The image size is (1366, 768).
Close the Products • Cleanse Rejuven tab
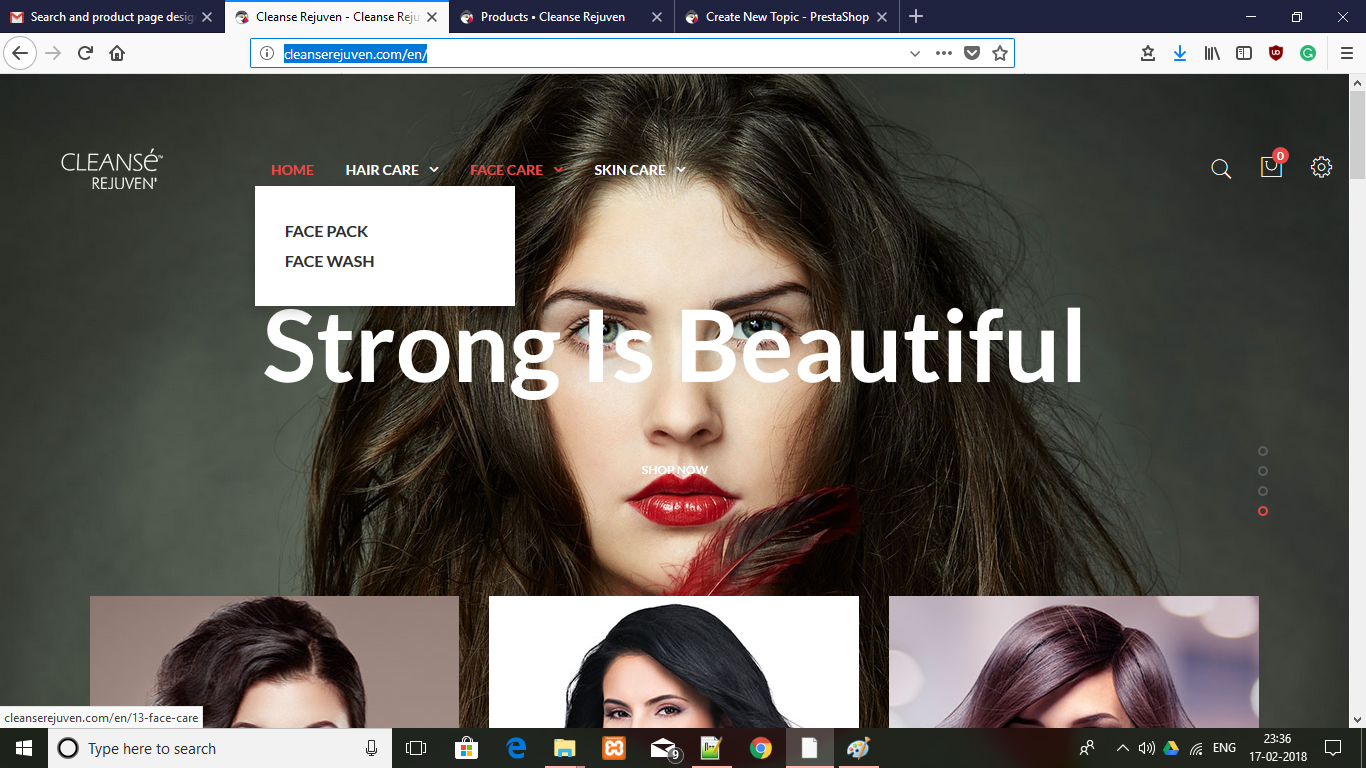pos(657,17)
